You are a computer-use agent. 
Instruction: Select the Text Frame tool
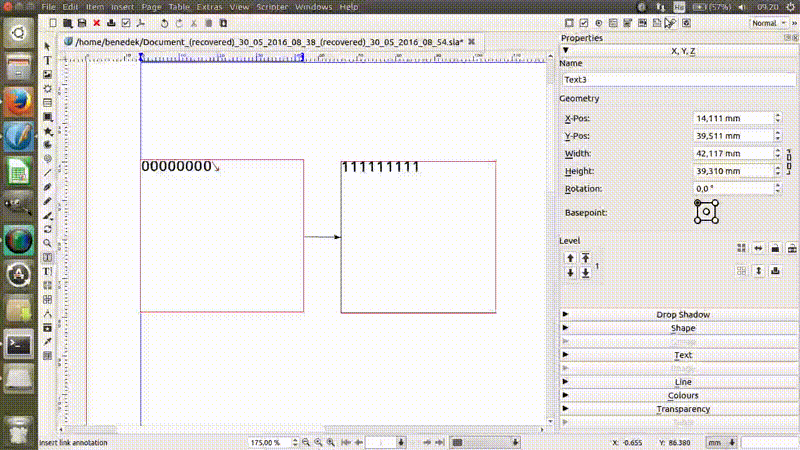pyautogui.click(x=48, y=60)
